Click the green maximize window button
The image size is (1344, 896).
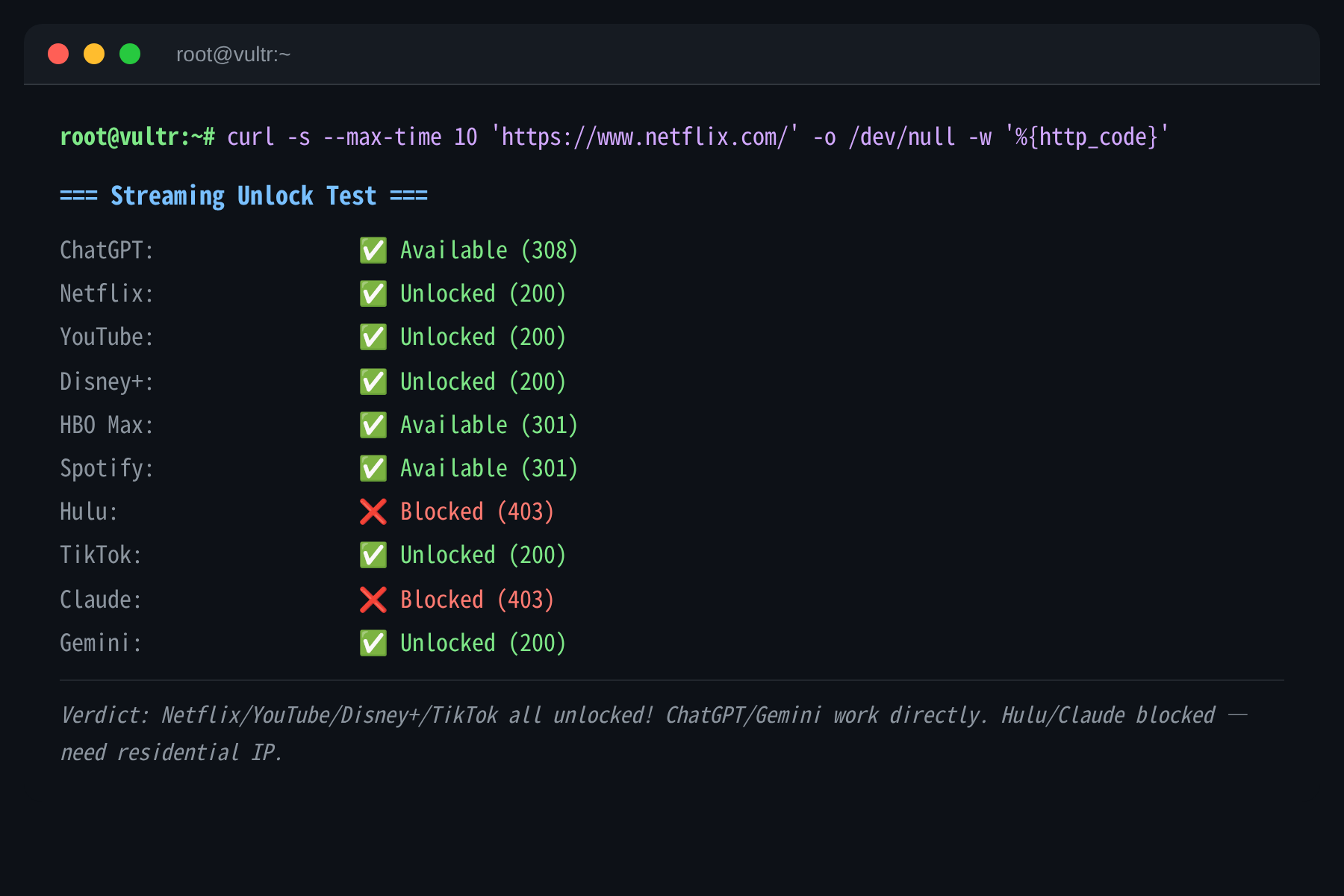click(x=130, y=54)
